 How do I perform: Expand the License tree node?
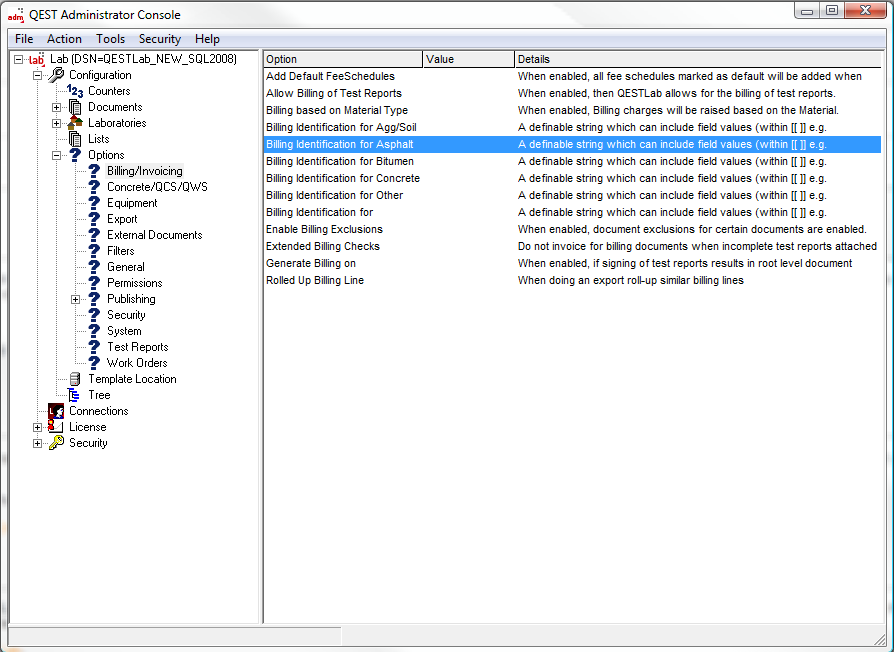(38, 427)
